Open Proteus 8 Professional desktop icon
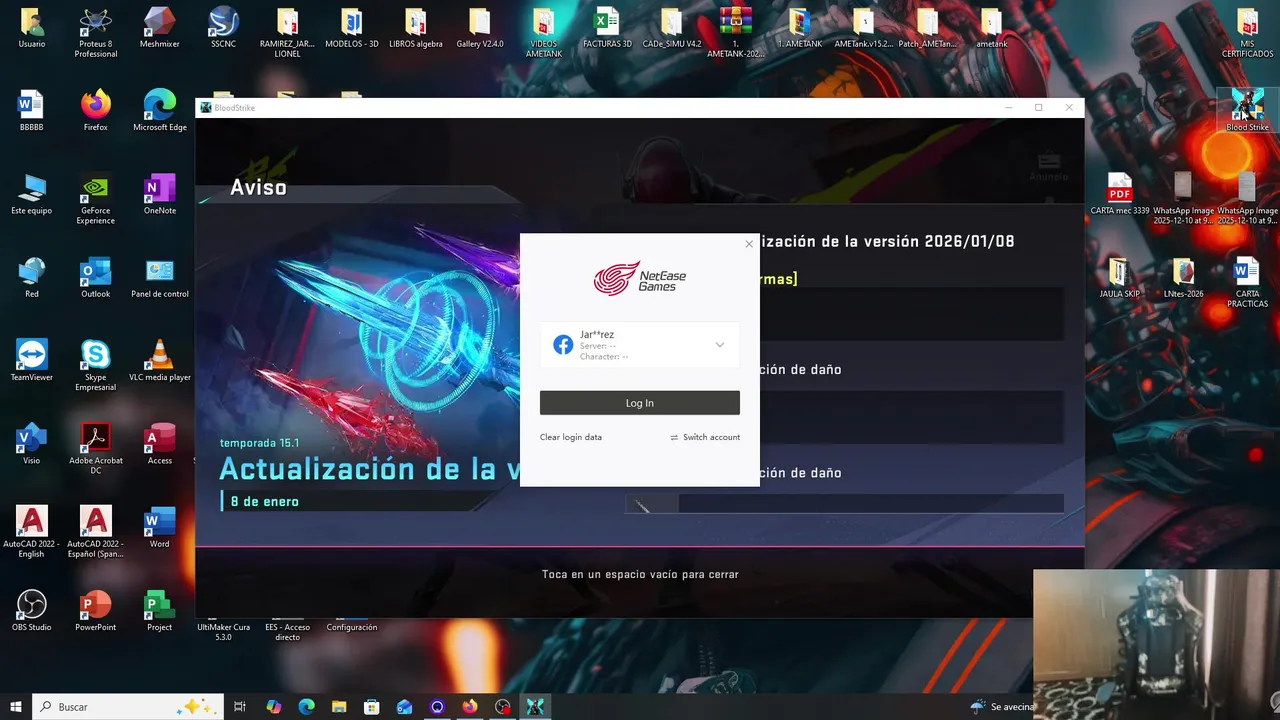 tap(96, 33)
